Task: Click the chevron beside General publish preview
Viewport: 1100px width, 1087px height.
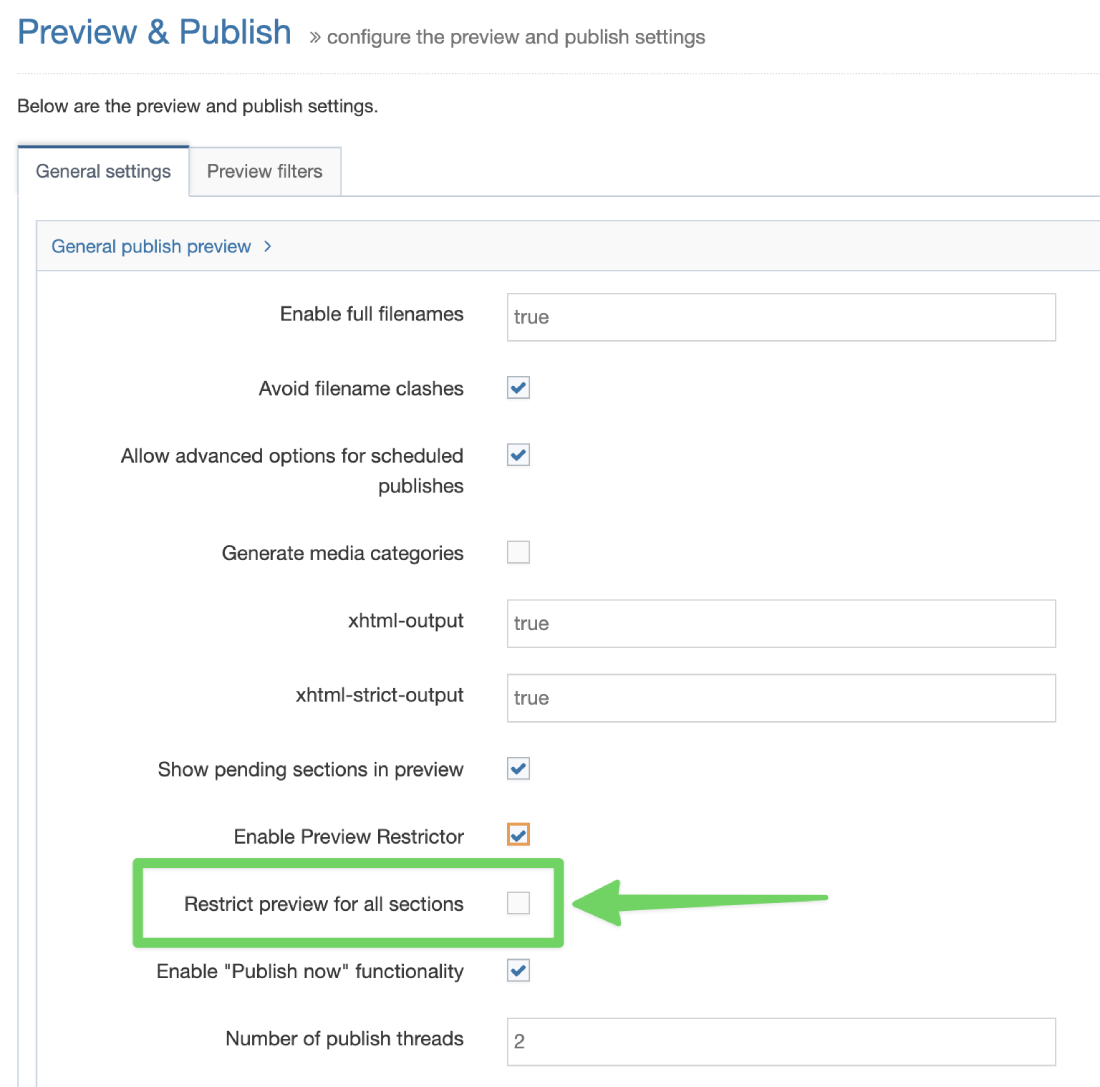Action: click(x=267, y=246)
